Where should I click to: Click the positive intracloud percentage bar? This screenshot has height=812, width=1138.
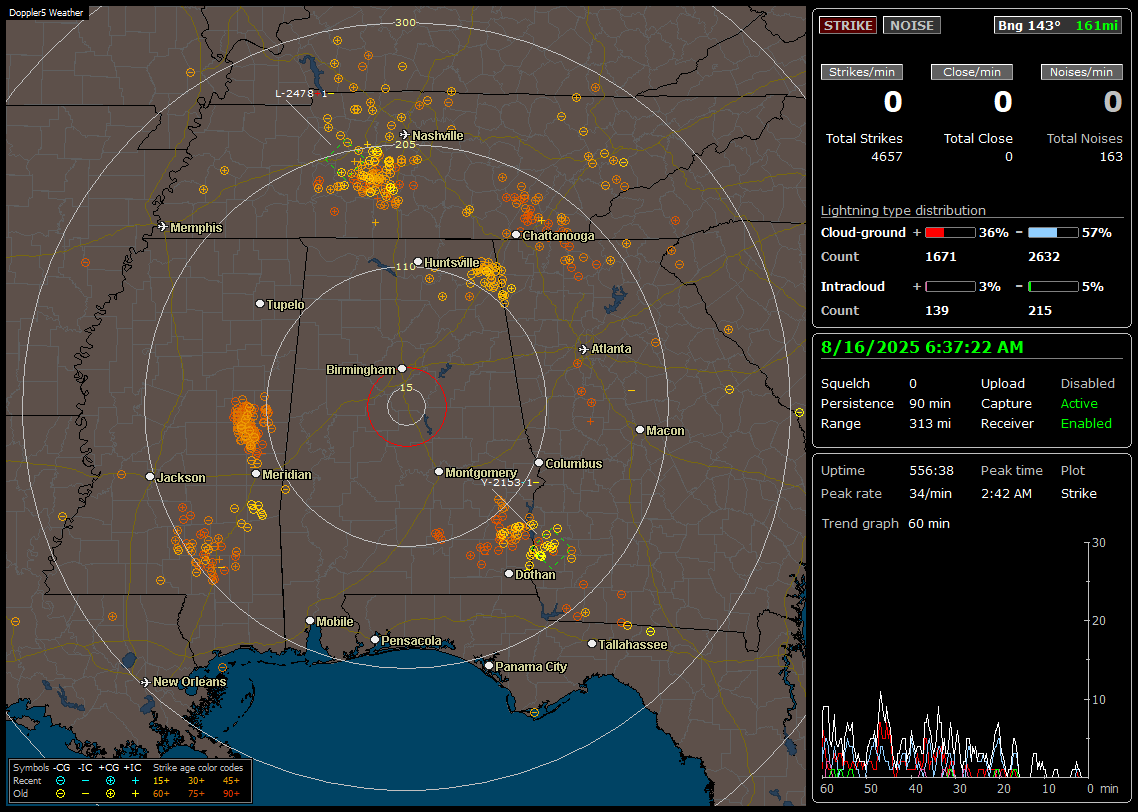coord(950,287)
